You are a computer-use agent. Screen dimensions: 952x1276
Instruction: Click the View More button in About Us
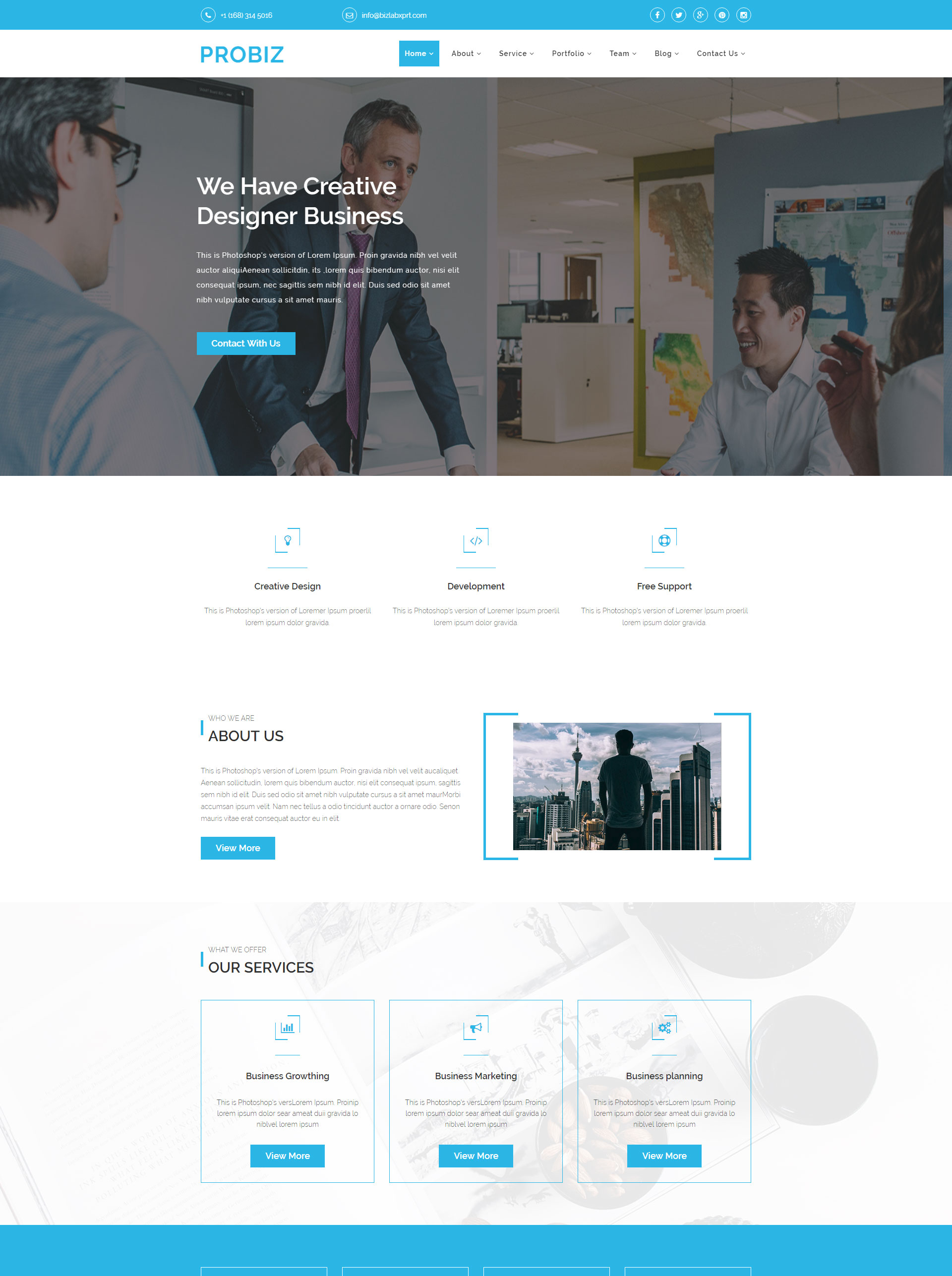click(x=238, y=848)
